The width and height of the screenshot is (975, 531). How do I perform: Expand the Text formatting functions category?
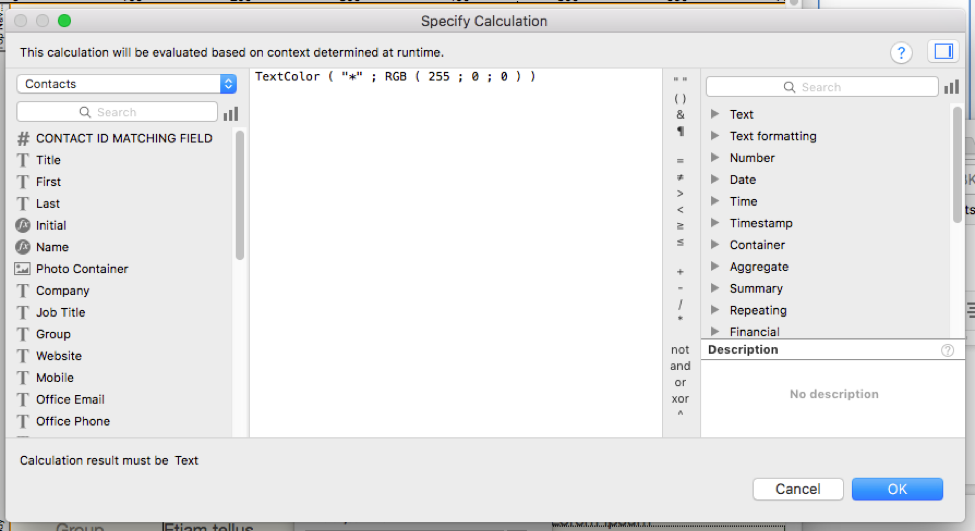(x=715, y=136)
